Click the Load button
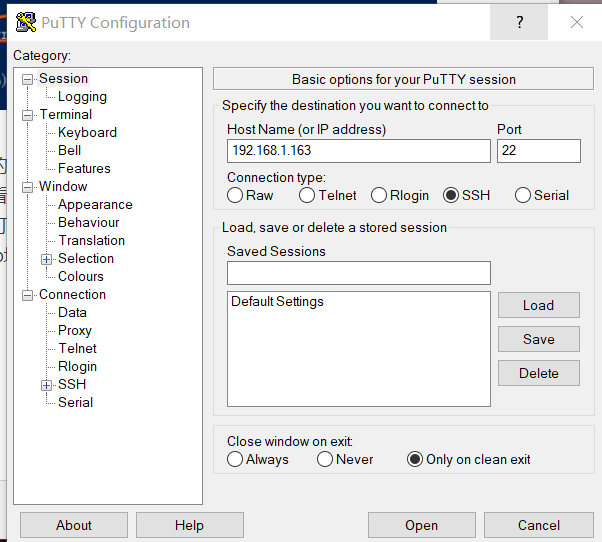 [x=539, y=305]
